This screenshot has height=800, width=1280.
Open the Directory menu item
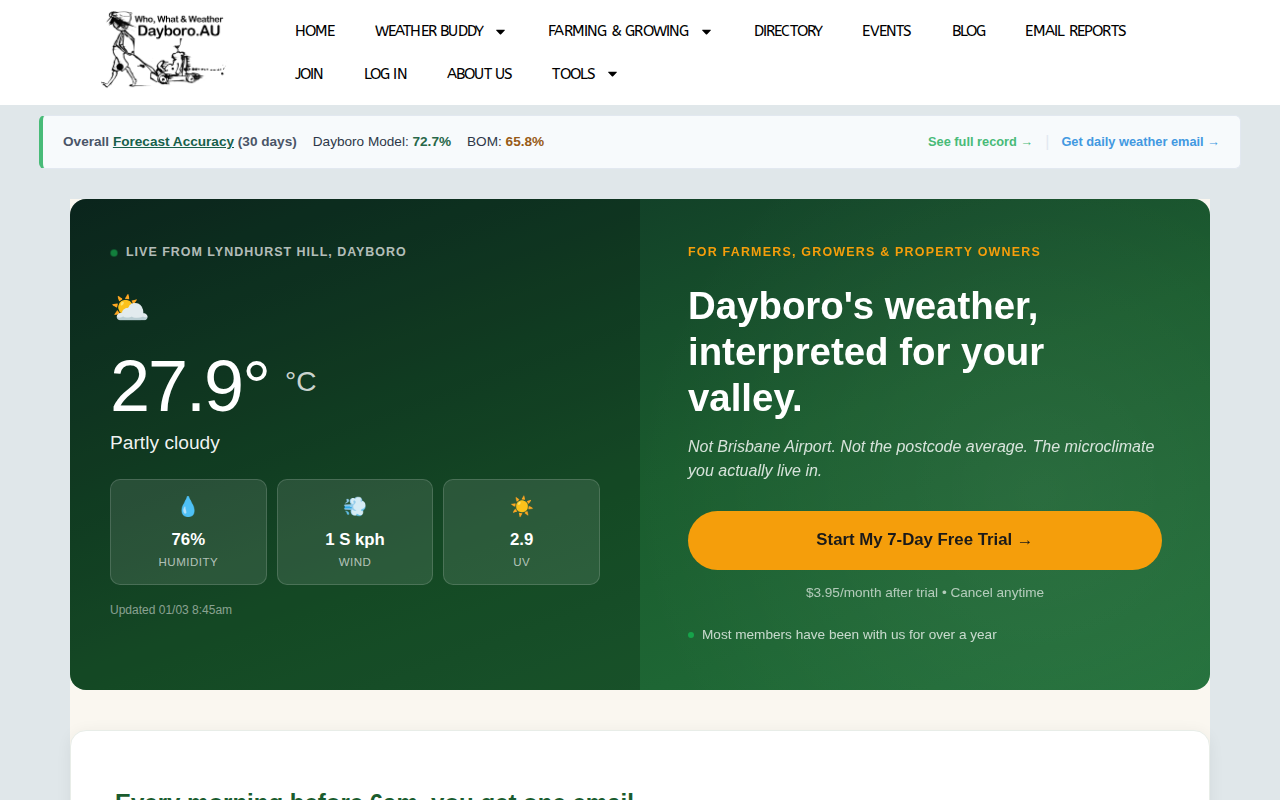tap(788, 31)
